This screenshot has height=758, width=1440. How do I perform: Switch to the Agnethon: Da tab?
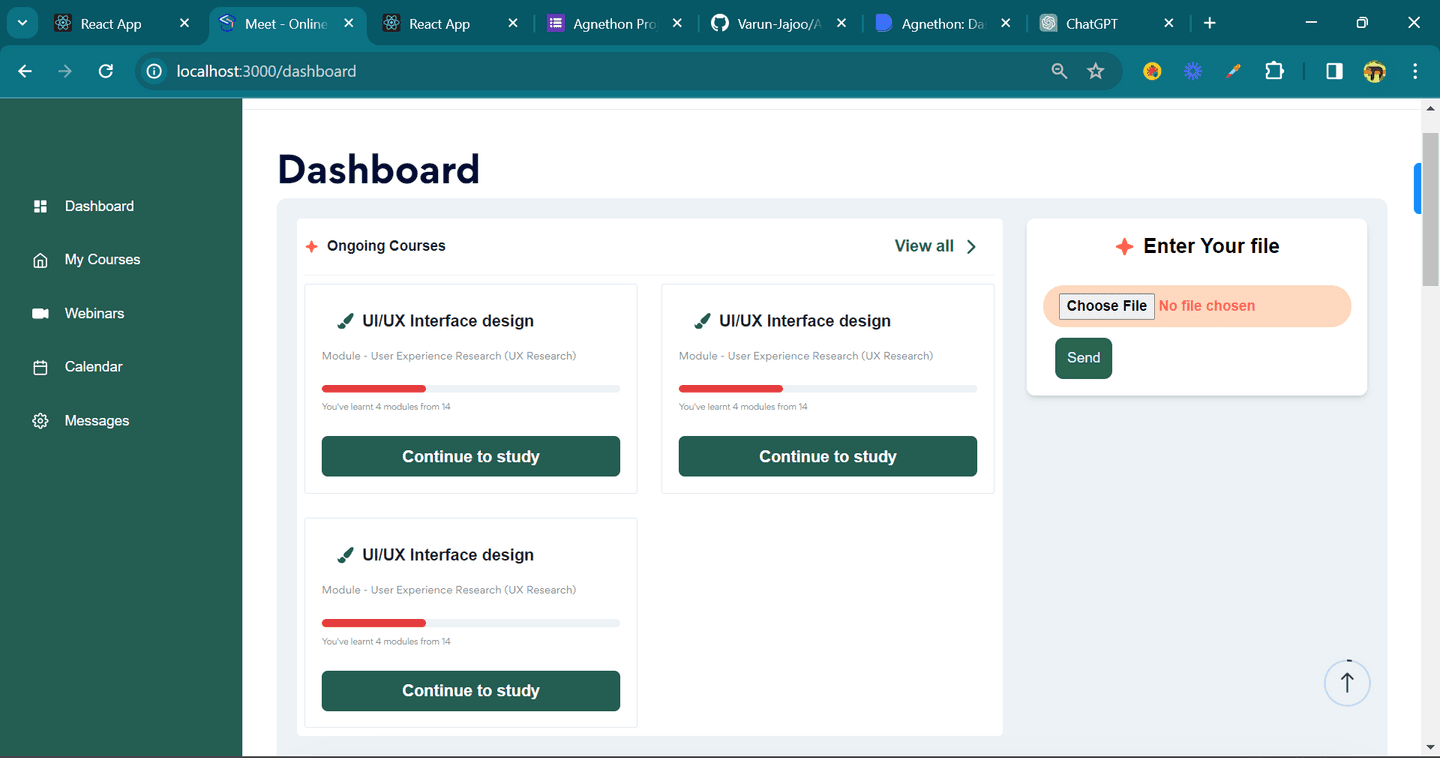[x=942, y=24]
